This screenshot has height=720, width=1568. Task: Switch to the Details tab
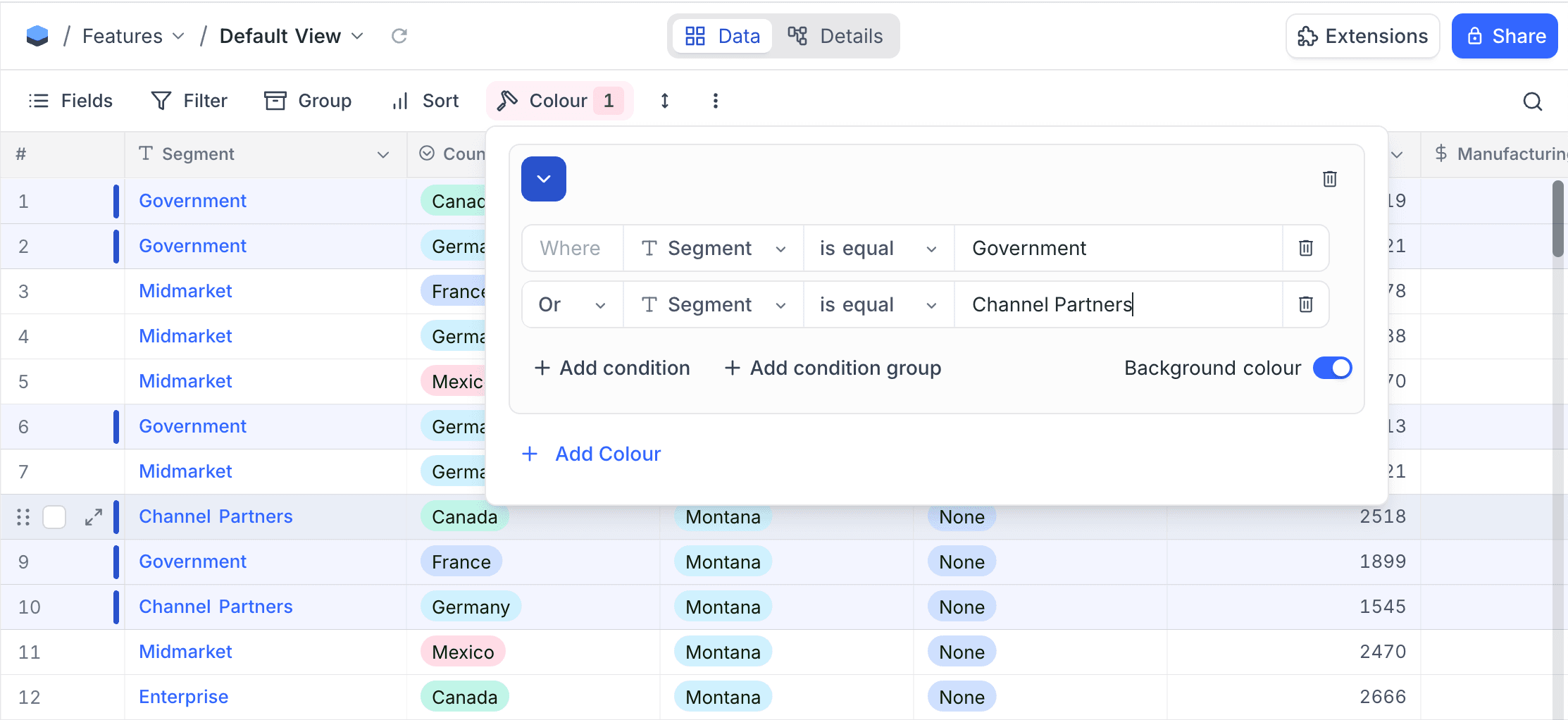[x=835, y=36]
